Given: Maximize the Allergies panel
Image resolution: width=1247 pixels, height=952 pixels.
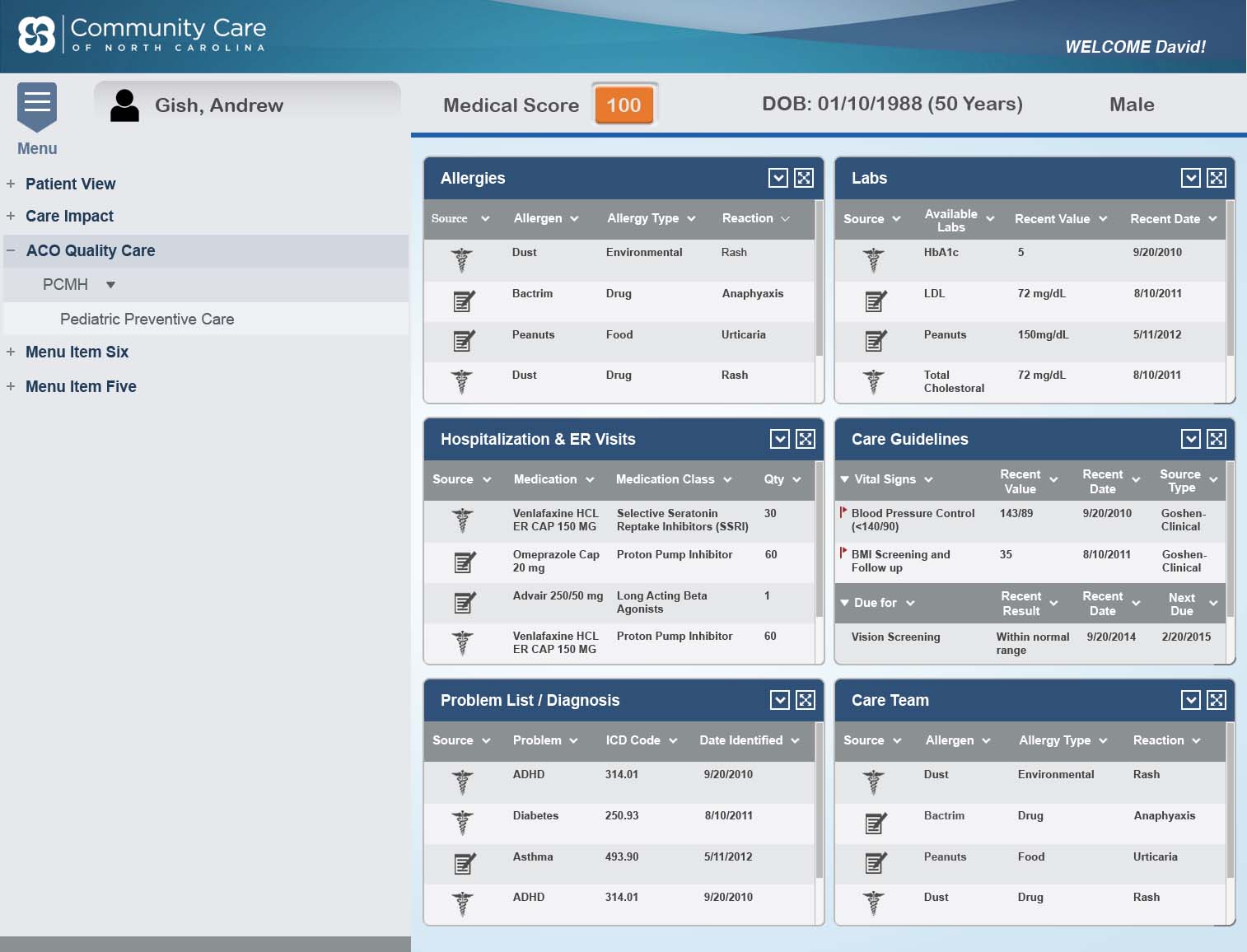Looking at the screenshot, I should point(804,178).
